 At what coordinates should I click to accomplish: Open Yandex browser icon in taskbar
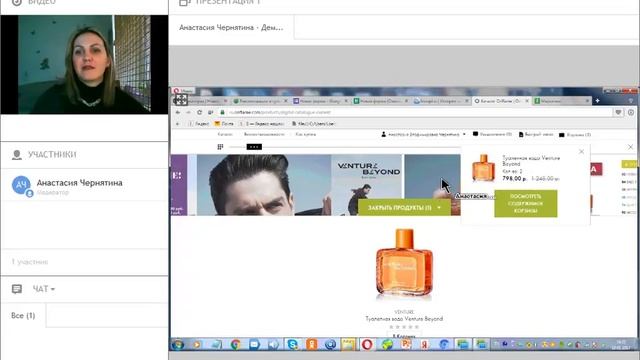click(425, 345)
